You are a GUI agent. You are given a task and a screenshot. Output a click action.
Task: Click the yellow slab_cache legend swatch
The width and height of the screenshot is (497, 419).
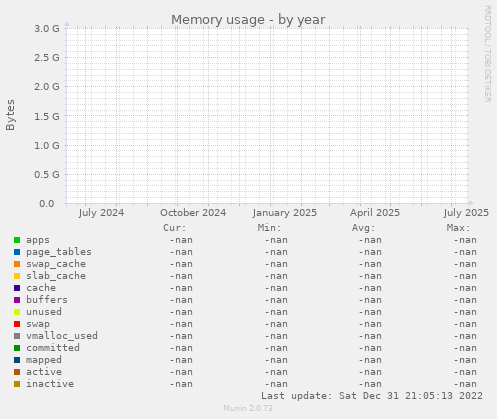17,276
